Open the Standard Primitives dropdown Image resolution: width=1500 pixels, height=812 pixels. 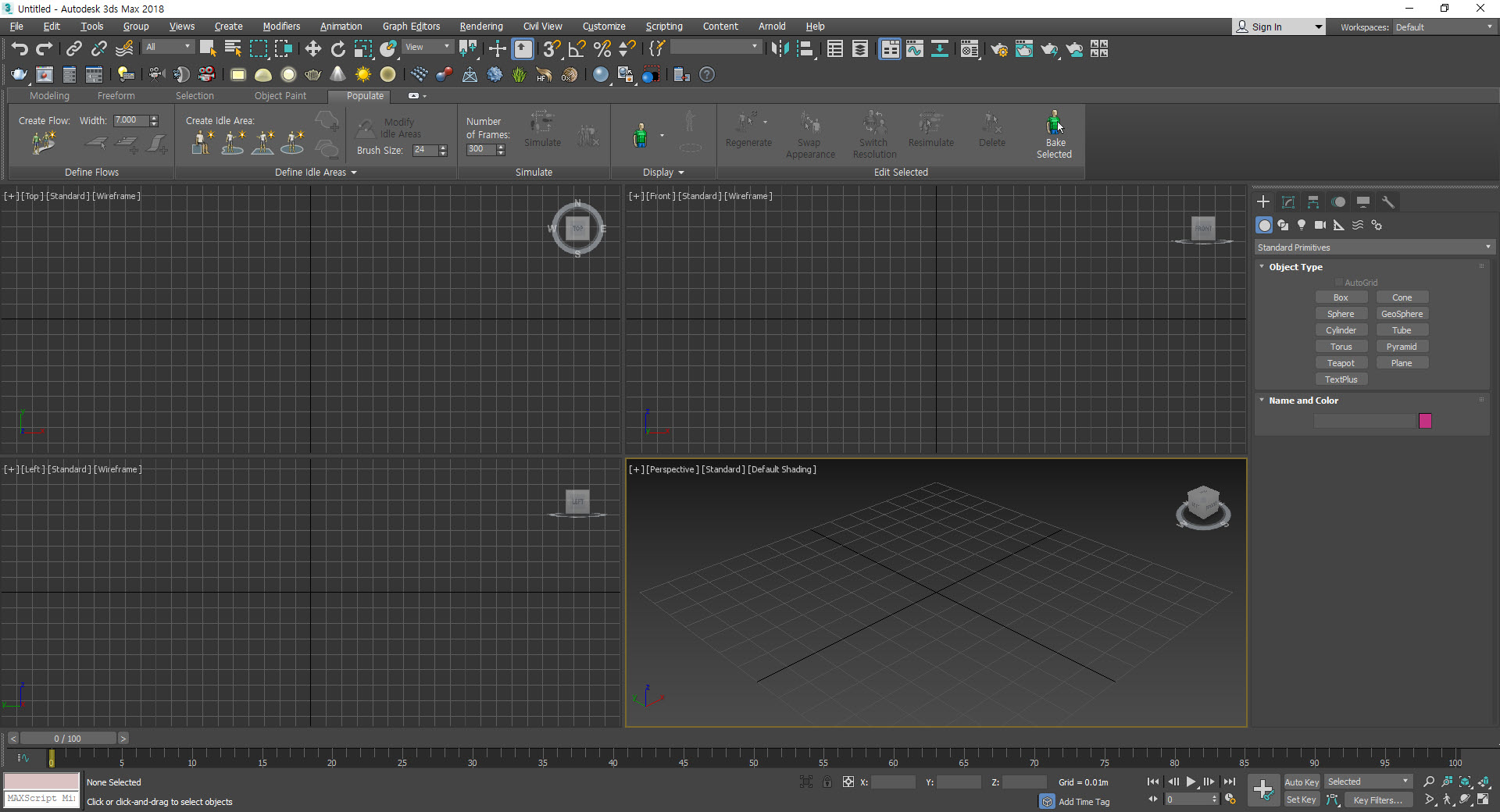1374,248
